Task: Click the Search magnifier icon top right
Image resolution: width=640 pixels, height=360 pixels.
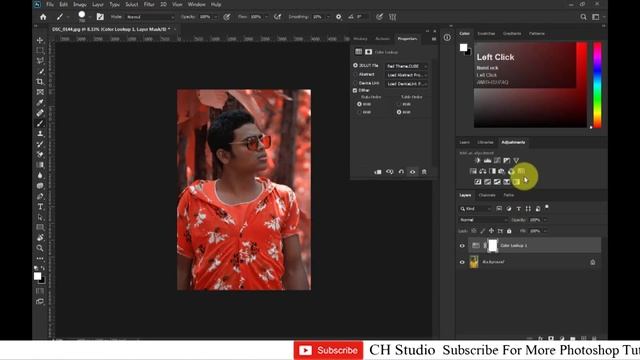Action: pos(583,17)
